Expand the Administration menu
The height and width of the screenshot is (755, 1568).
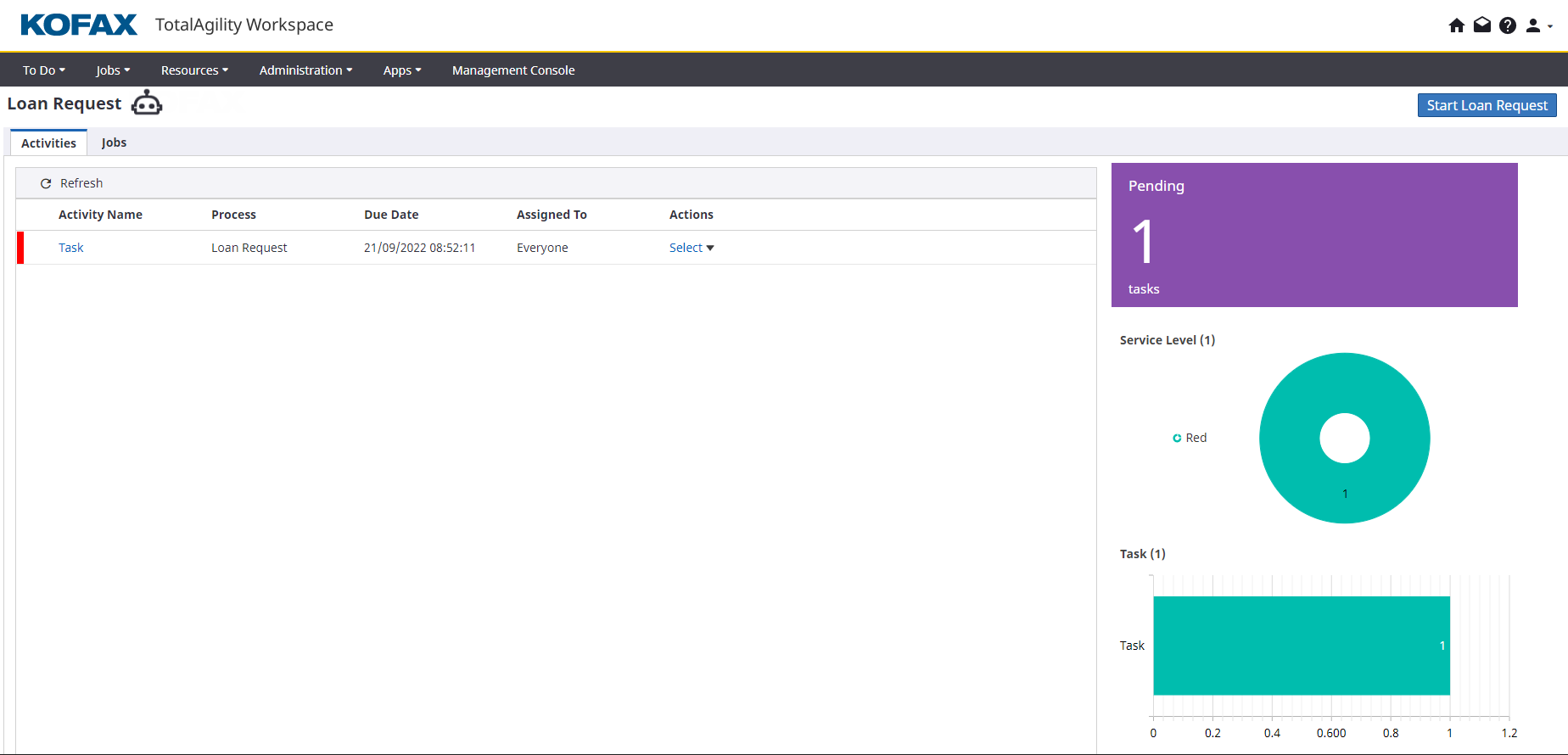(x=305, y=70)
